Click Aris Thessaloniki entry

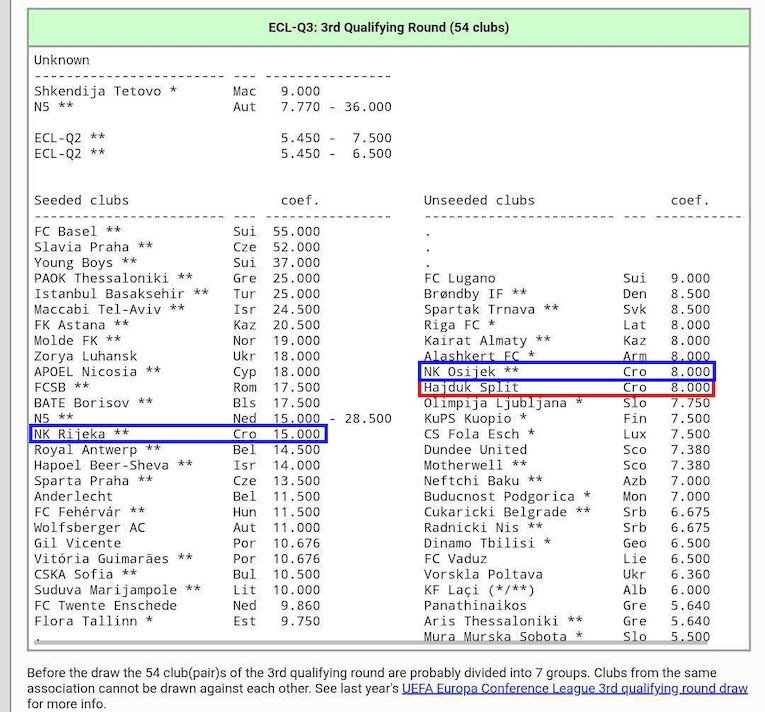pyautogui.click(x=567, y=621)
